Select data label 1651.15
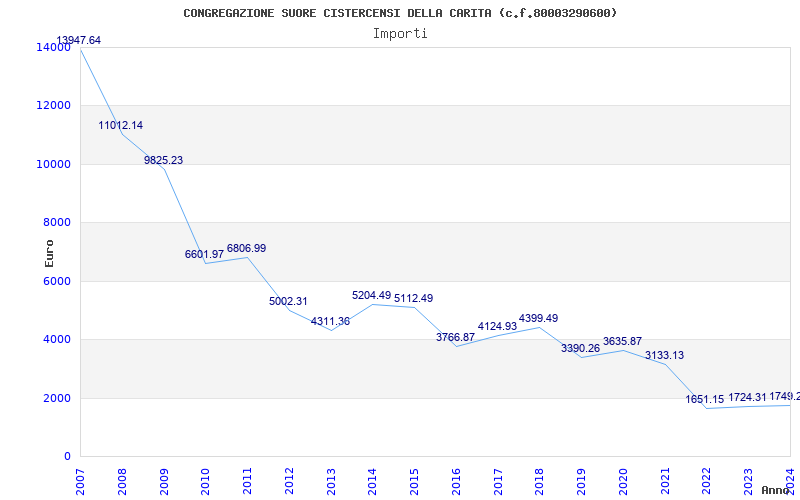Image resolution: width=800 pixels, height=500 pixels. [x=705, y=399]
